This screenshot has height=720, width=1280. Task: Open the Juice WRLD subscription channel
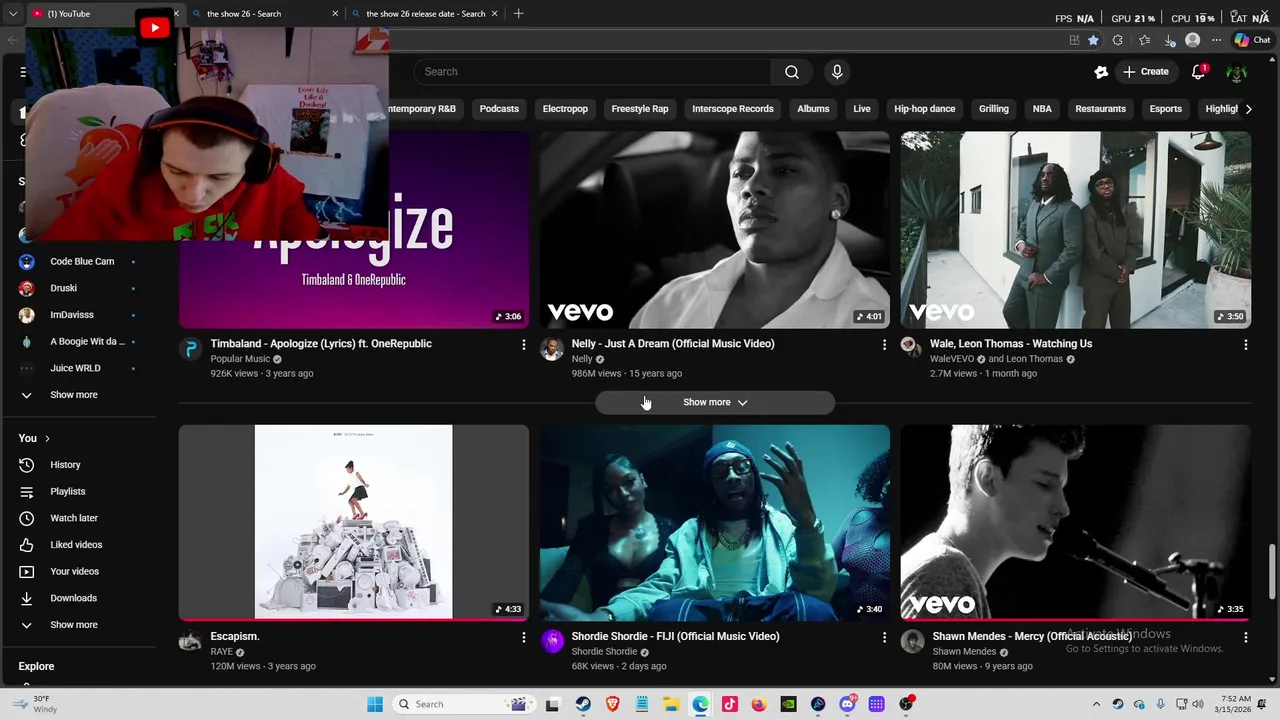point(75,368)
